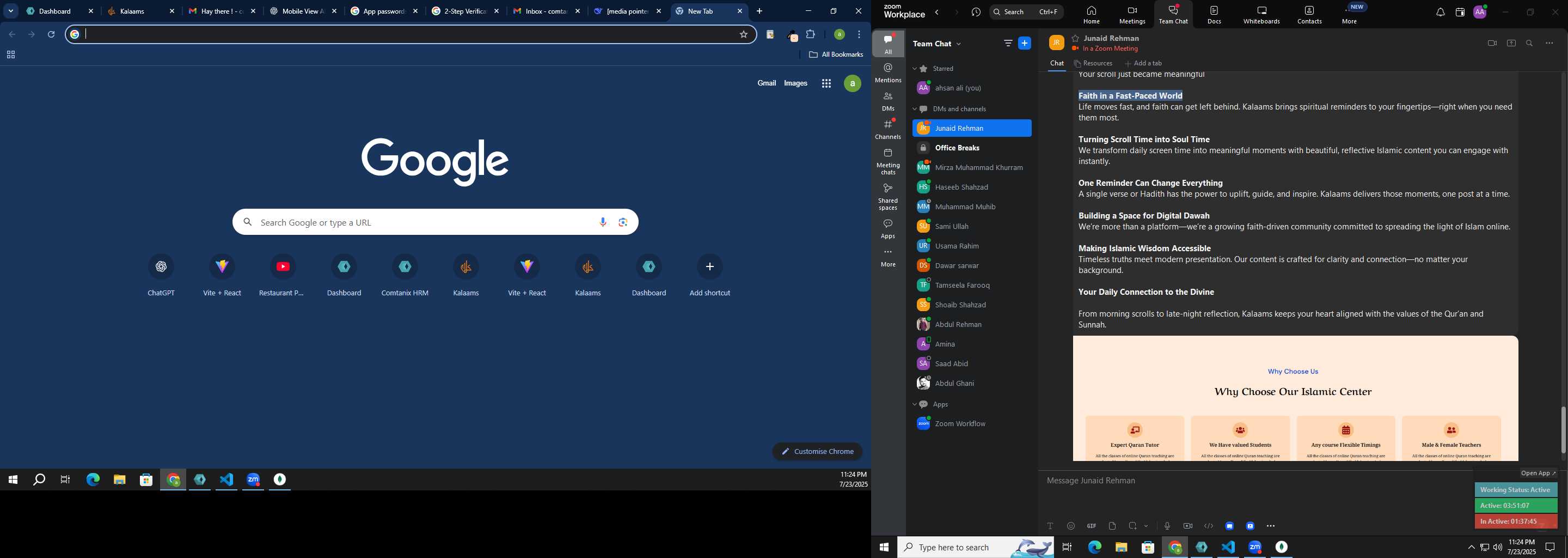Open Office Breaks channel
The height and width of the screenshot is (558, 1568).
[971, 148]
